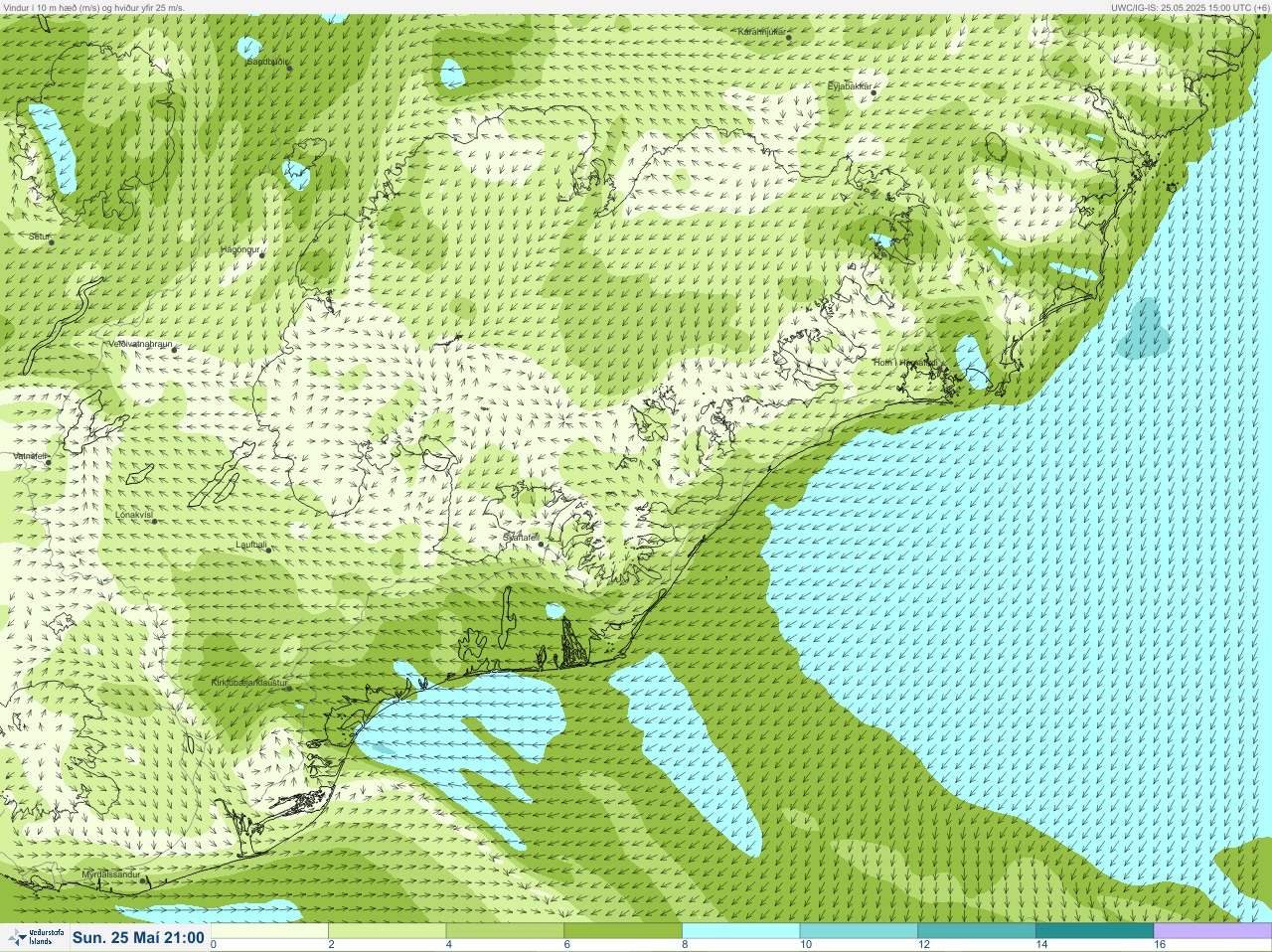Select the purple above-16 m/s legend swatch
1272x952 pixels.
(1211, 931)
